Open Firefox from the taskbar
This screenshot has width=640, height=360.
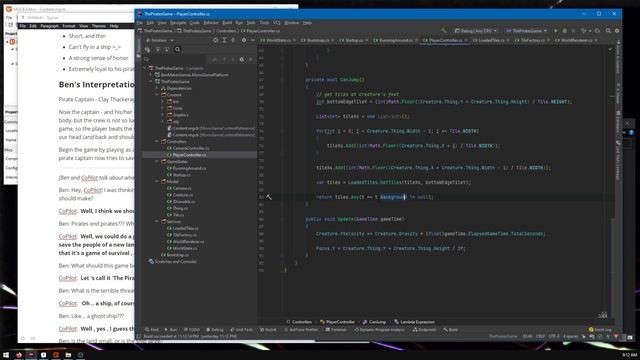(x=19, y=355)
